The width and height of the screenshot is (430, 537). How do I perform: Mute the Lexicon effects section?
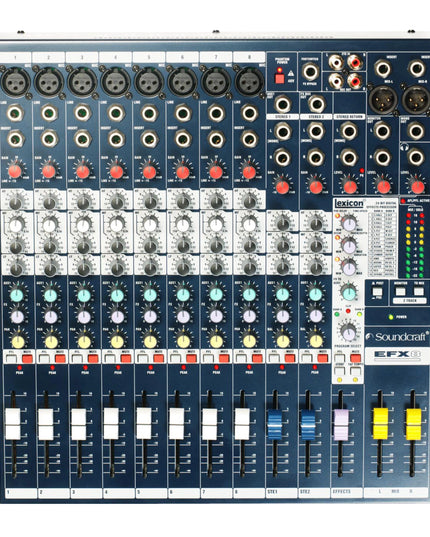click(x=356, y=359)
